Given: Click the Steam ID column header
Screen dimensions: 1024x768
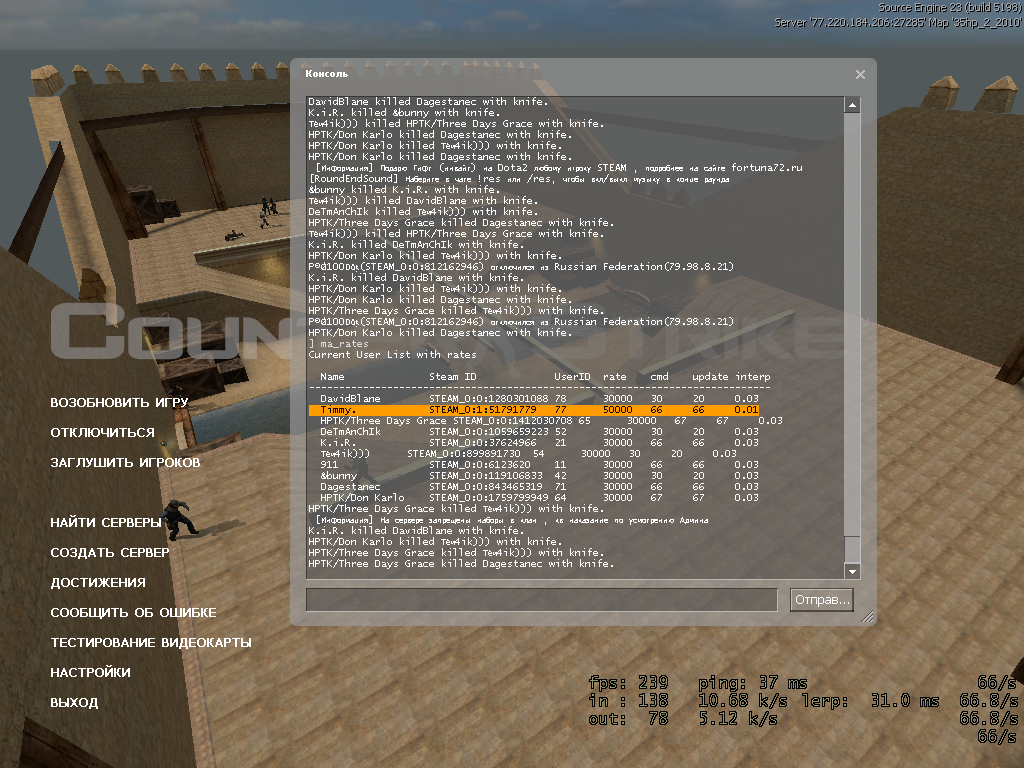Looking at the screenshot, I should [453, 377].
